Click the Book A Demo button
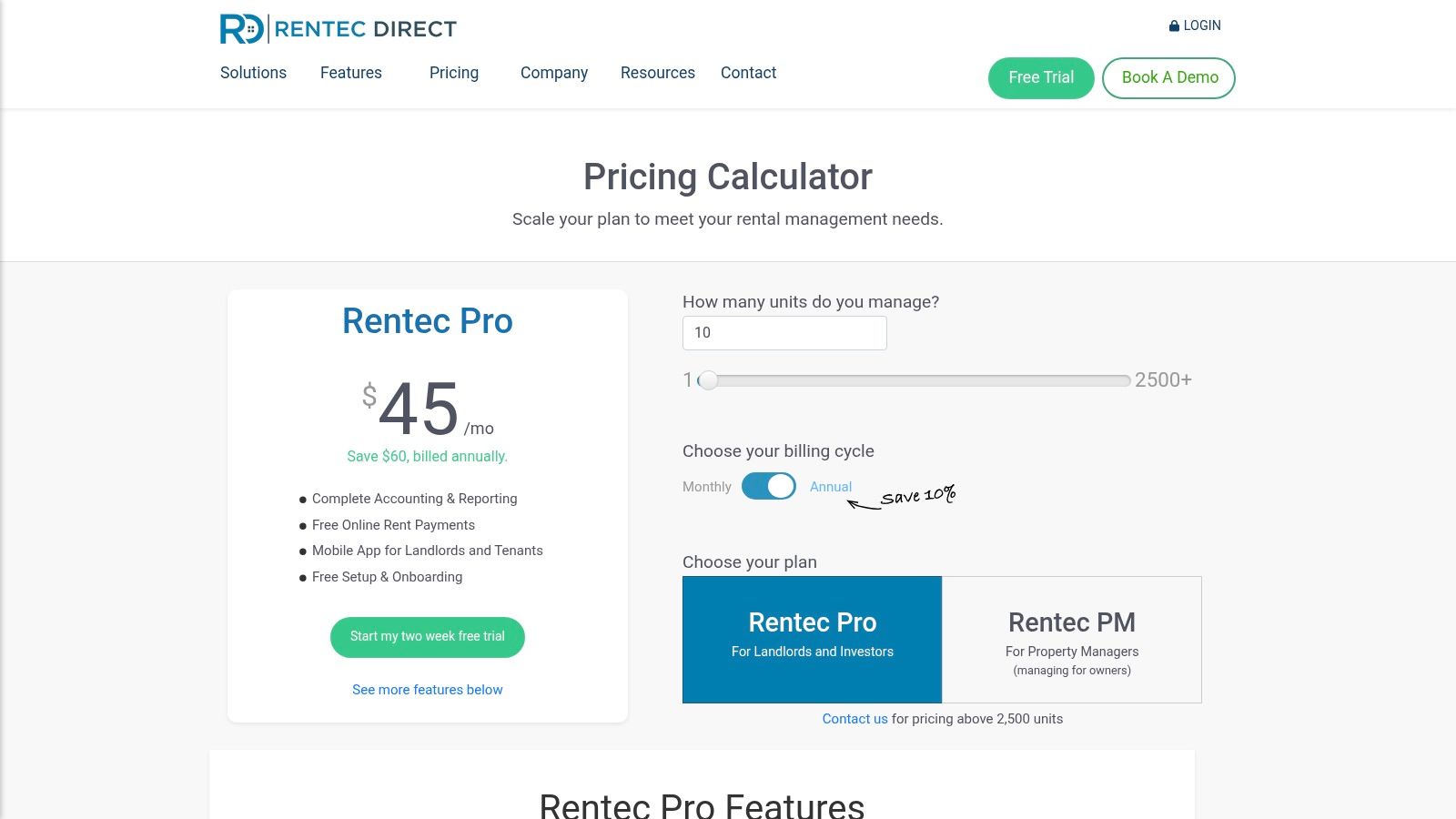1456x819 pixels. pyautogui.click(x=1168, y=77)
